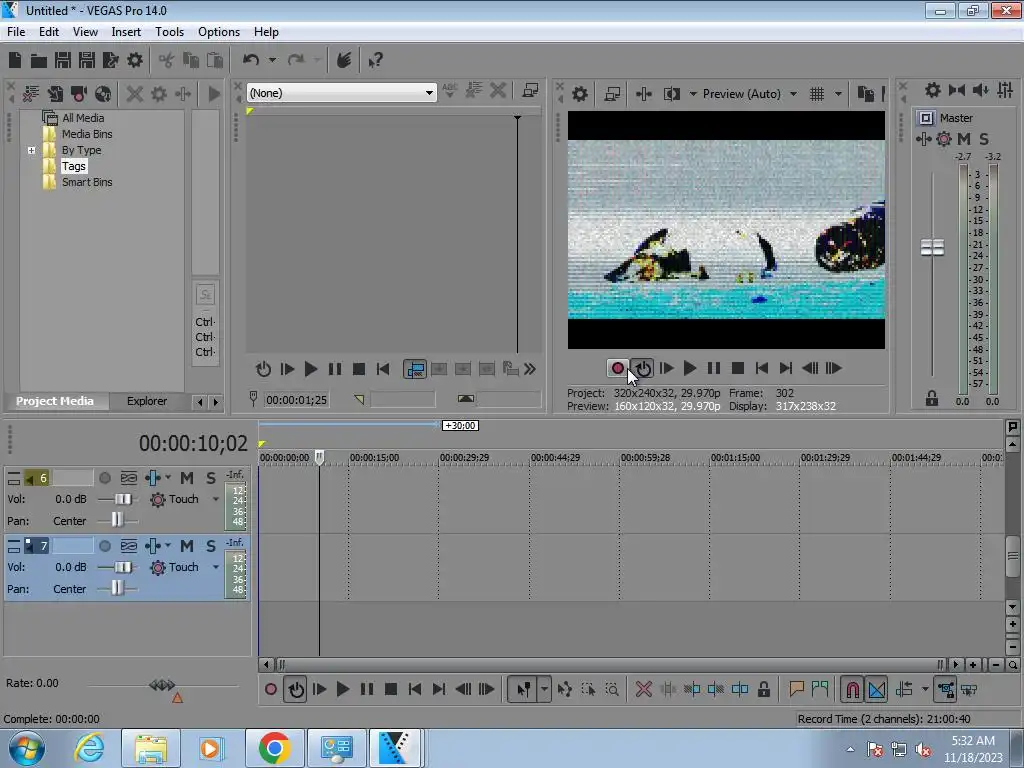Viewport: 1024px width, 768px height.
Task: Toggle Loop Playback in the timeline transport
Action: pyautogui.click(x=296, y=690)
